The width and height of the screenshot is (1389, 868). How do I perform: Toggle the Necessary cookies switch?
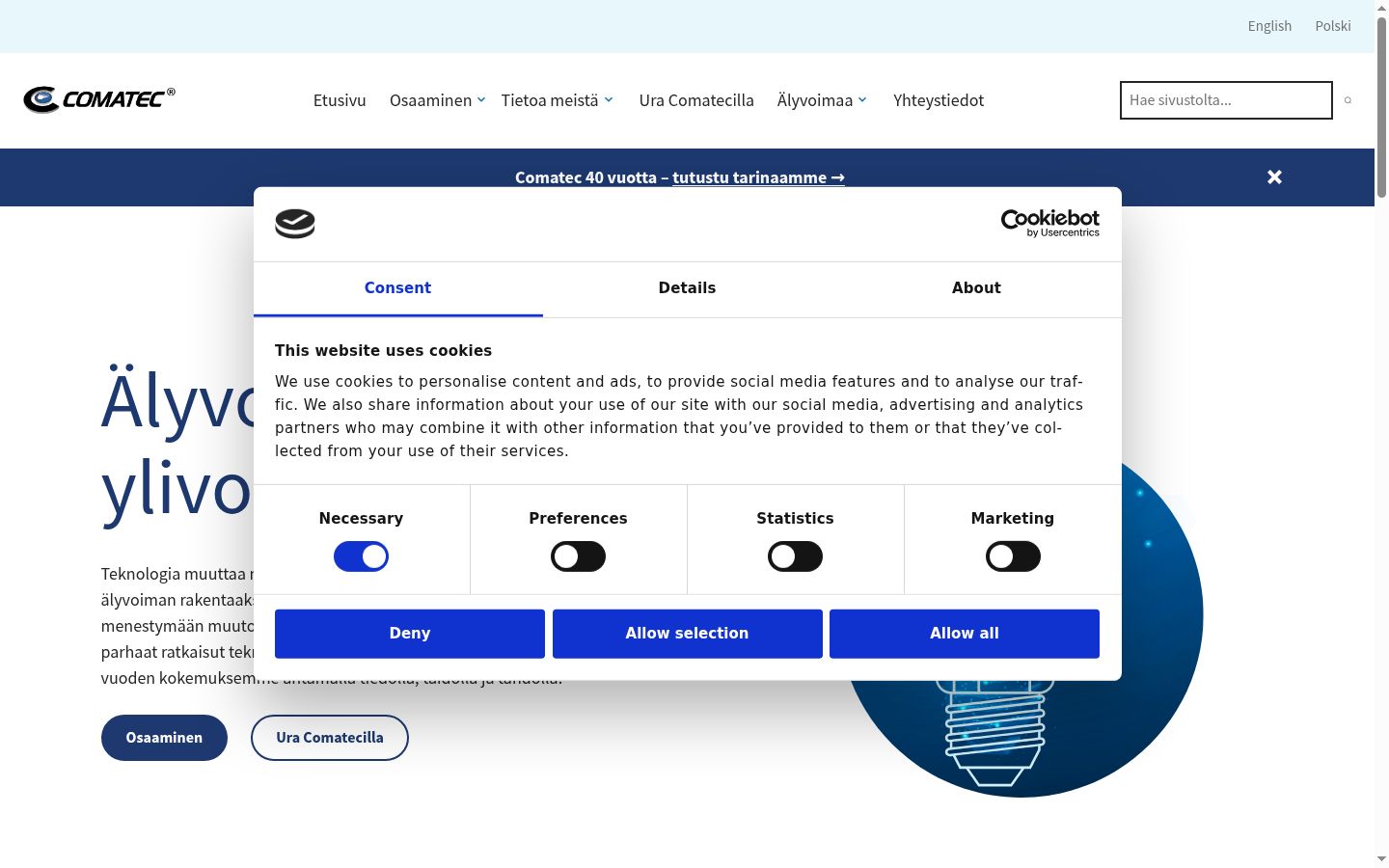(x=361, y=556)
